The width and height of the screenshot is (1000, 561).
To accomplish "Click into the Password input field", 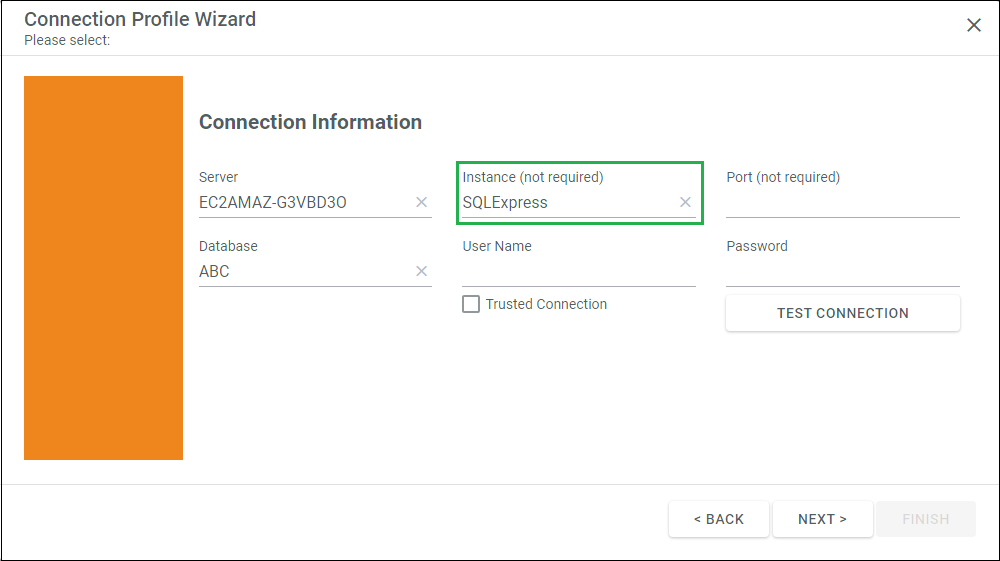I will [842, 272].
